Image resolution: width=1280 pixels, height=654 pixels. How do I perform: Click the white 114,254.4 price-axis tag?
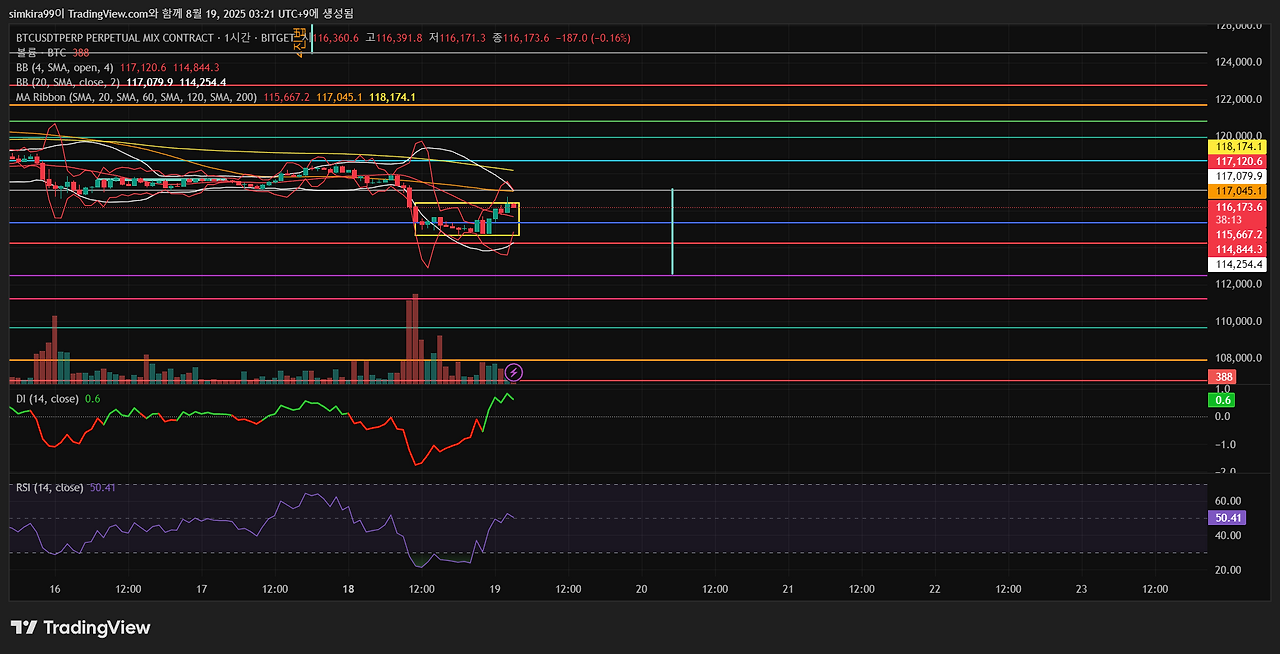[x=1239, y=264]
